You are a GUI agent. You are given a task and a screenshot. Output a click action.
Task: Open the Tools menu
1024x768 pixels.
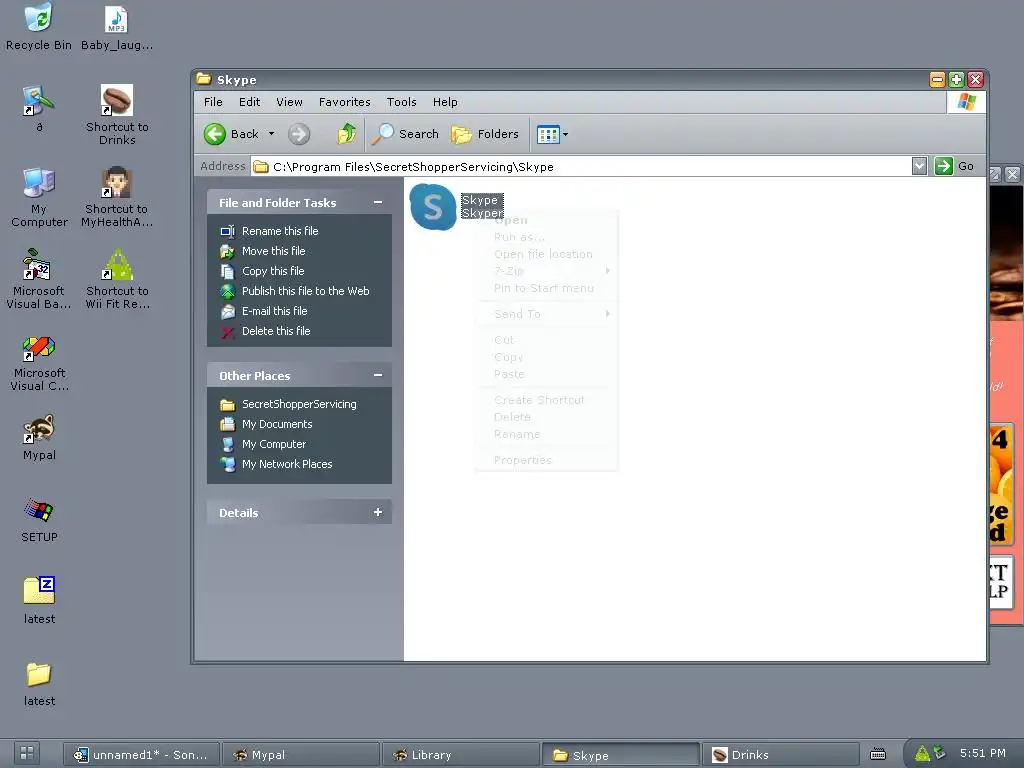click(x=401, y=102)
